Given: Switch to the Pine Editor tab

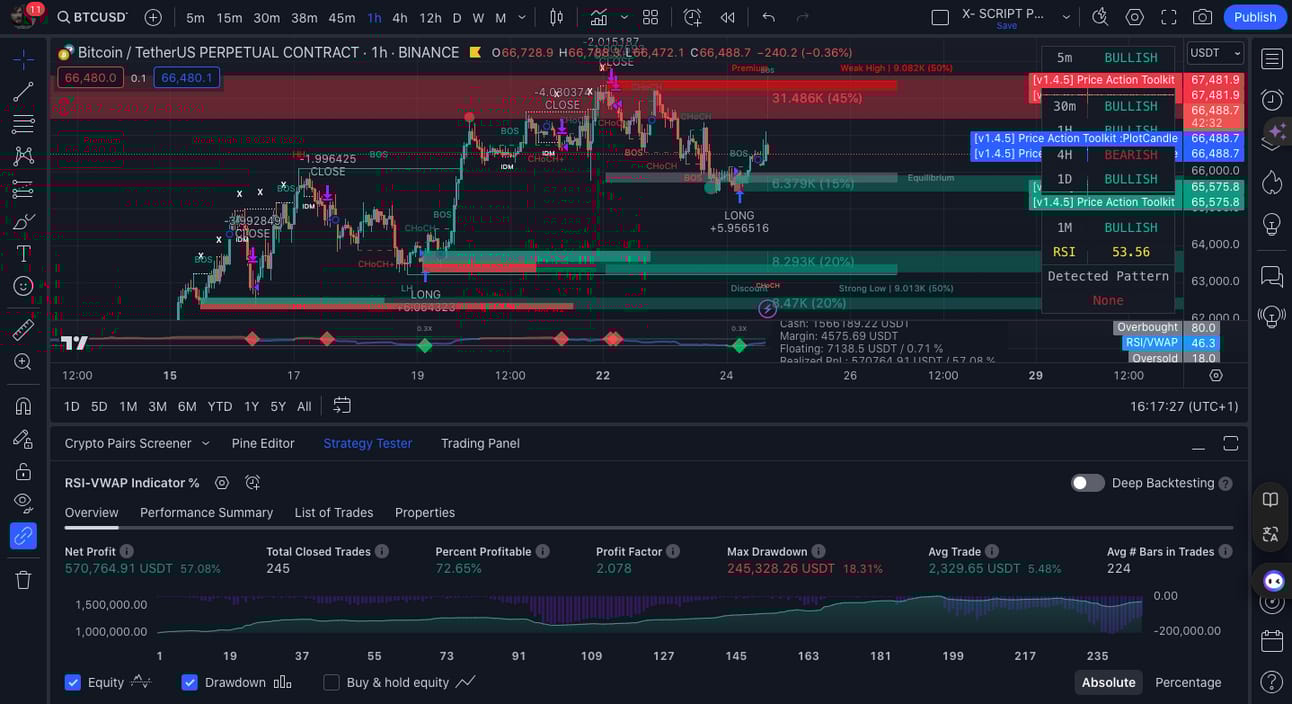Looking at the screenshot, I should (x=263, y=443).
